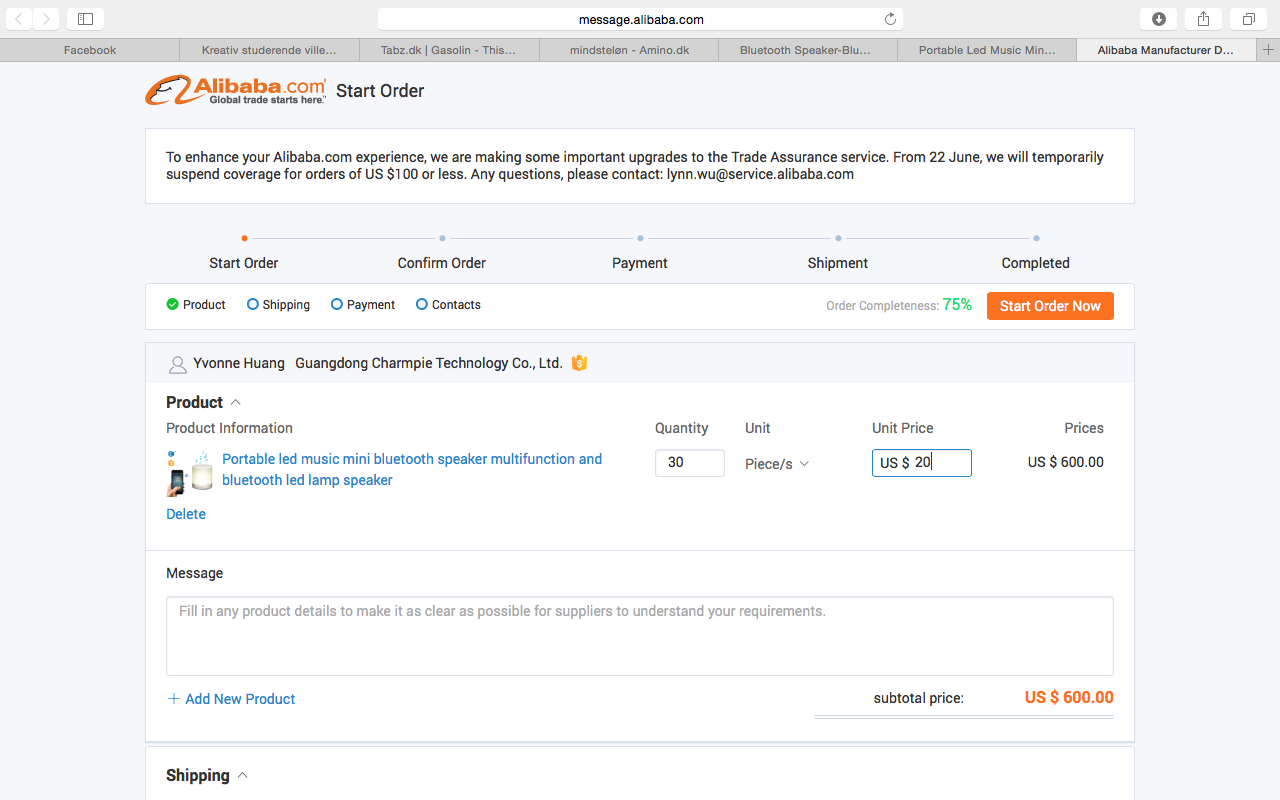The width and height of the screenshot is (1280, 800).
Task: Click into the Message text area
Action: (x=640, y=636)
